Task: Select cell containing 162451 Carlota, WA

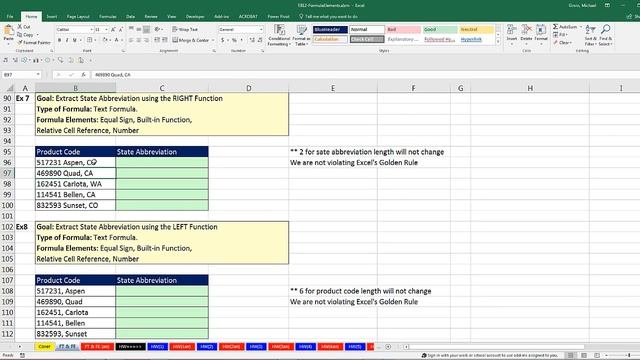Action: [76, 184]
